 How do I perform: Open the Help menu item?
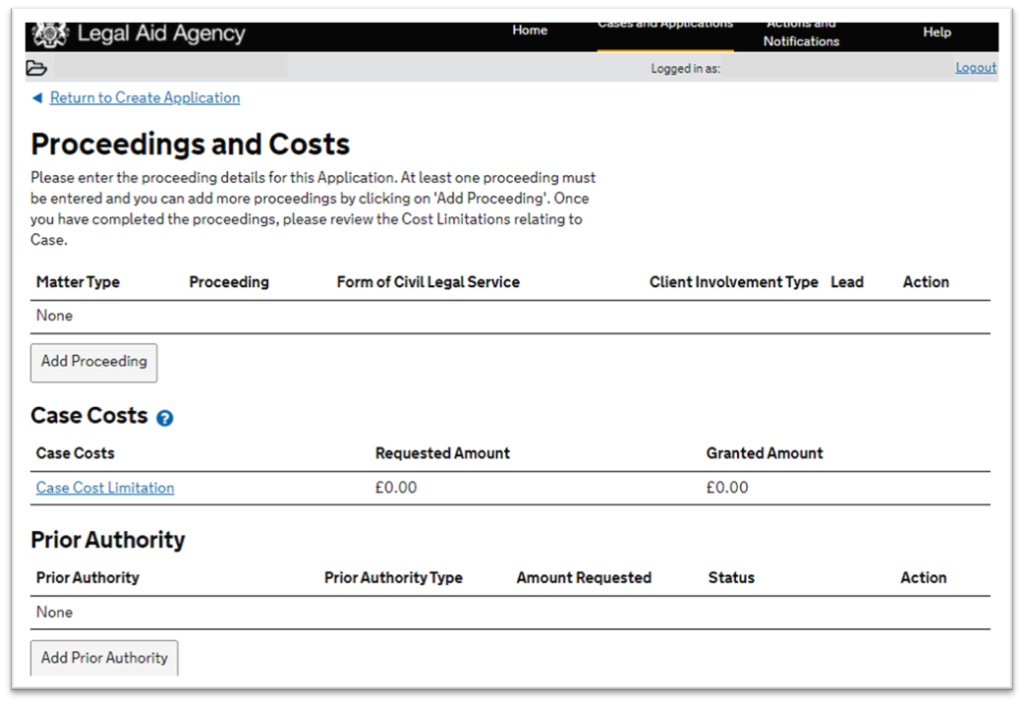[x=937, y=33]
